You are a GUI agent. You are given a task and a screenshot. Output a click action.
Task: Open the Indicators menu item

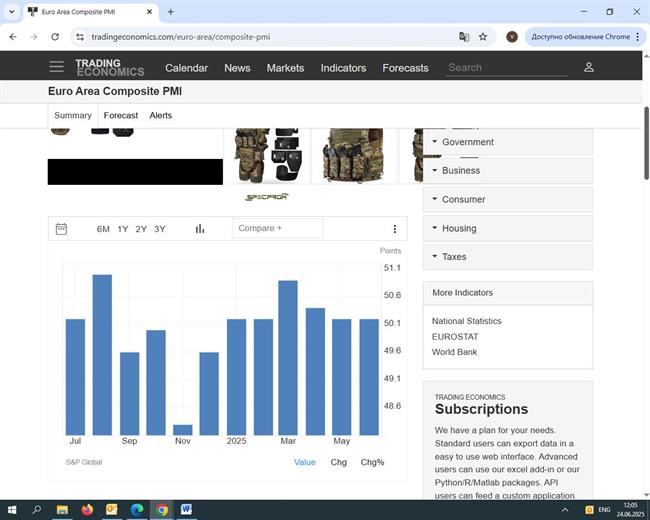[343, 68]
